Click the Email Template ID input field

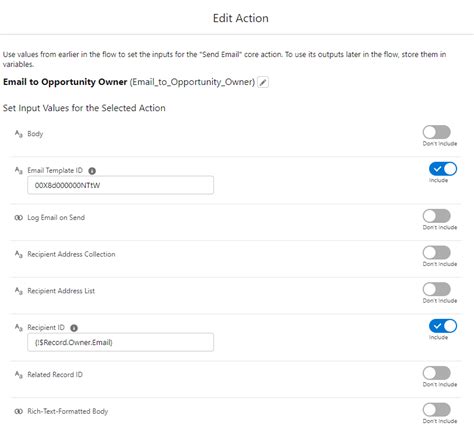coord(120,185)
